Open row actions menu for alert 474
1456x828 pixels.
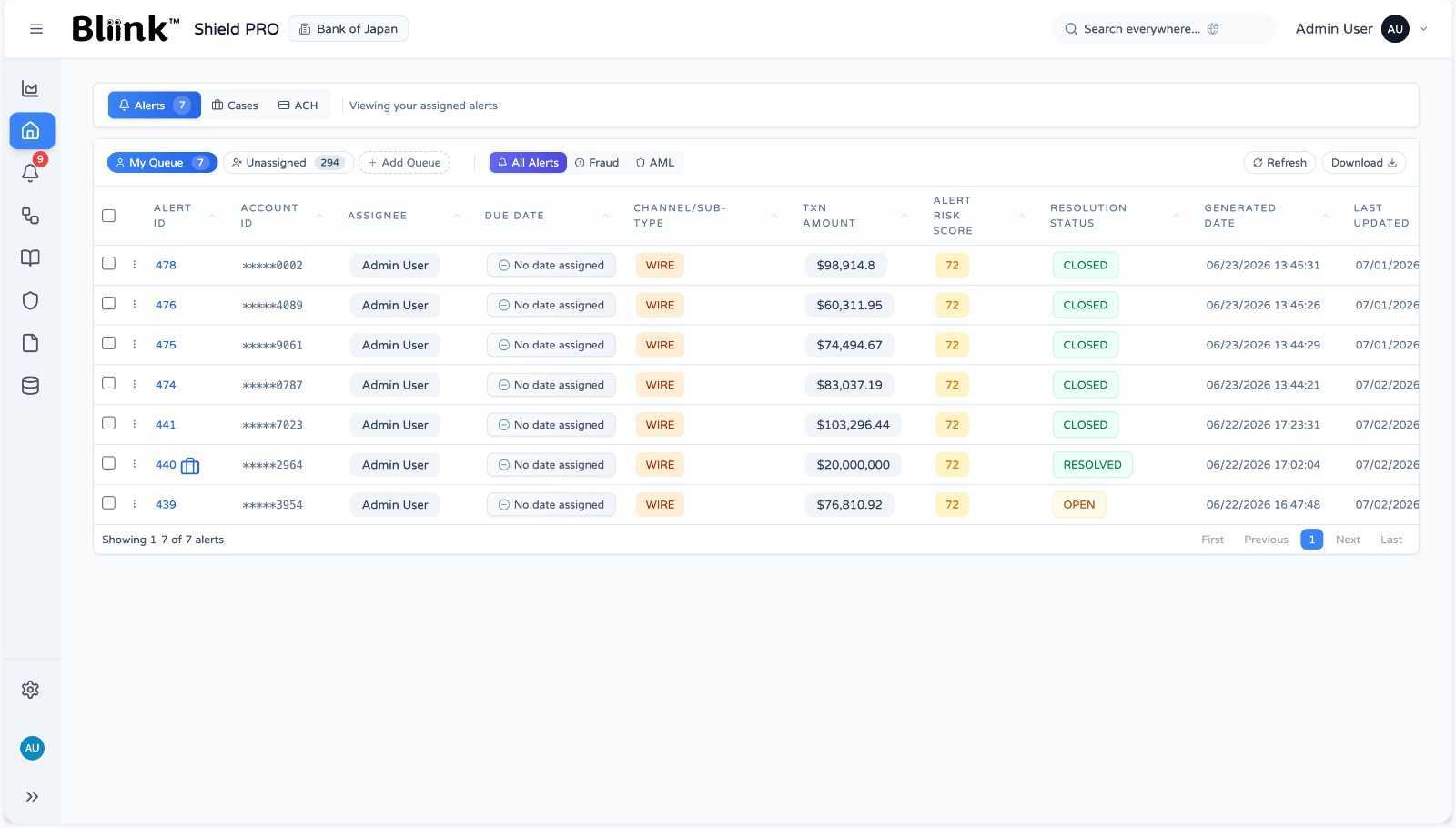(135, 385)
